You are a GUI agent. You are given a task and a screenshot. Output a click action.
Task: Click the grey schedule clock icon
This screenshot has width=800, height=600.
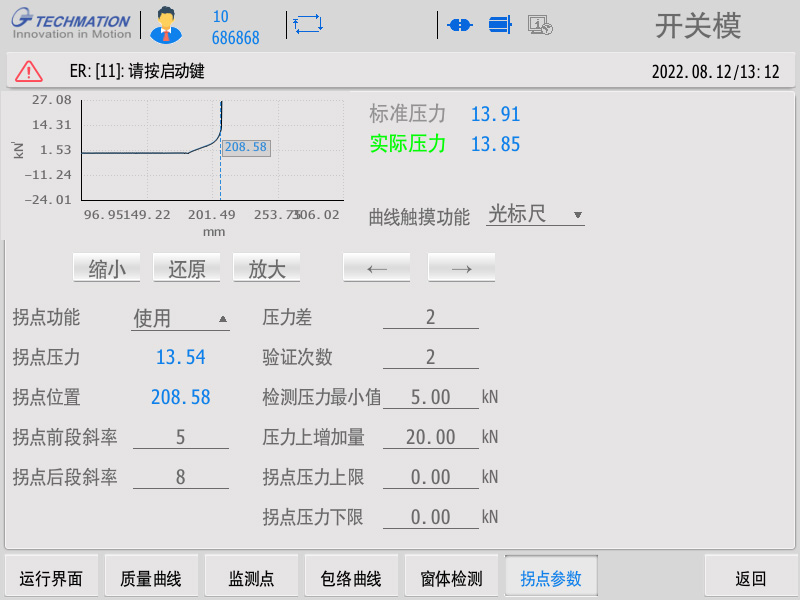[x=540, y=26]
